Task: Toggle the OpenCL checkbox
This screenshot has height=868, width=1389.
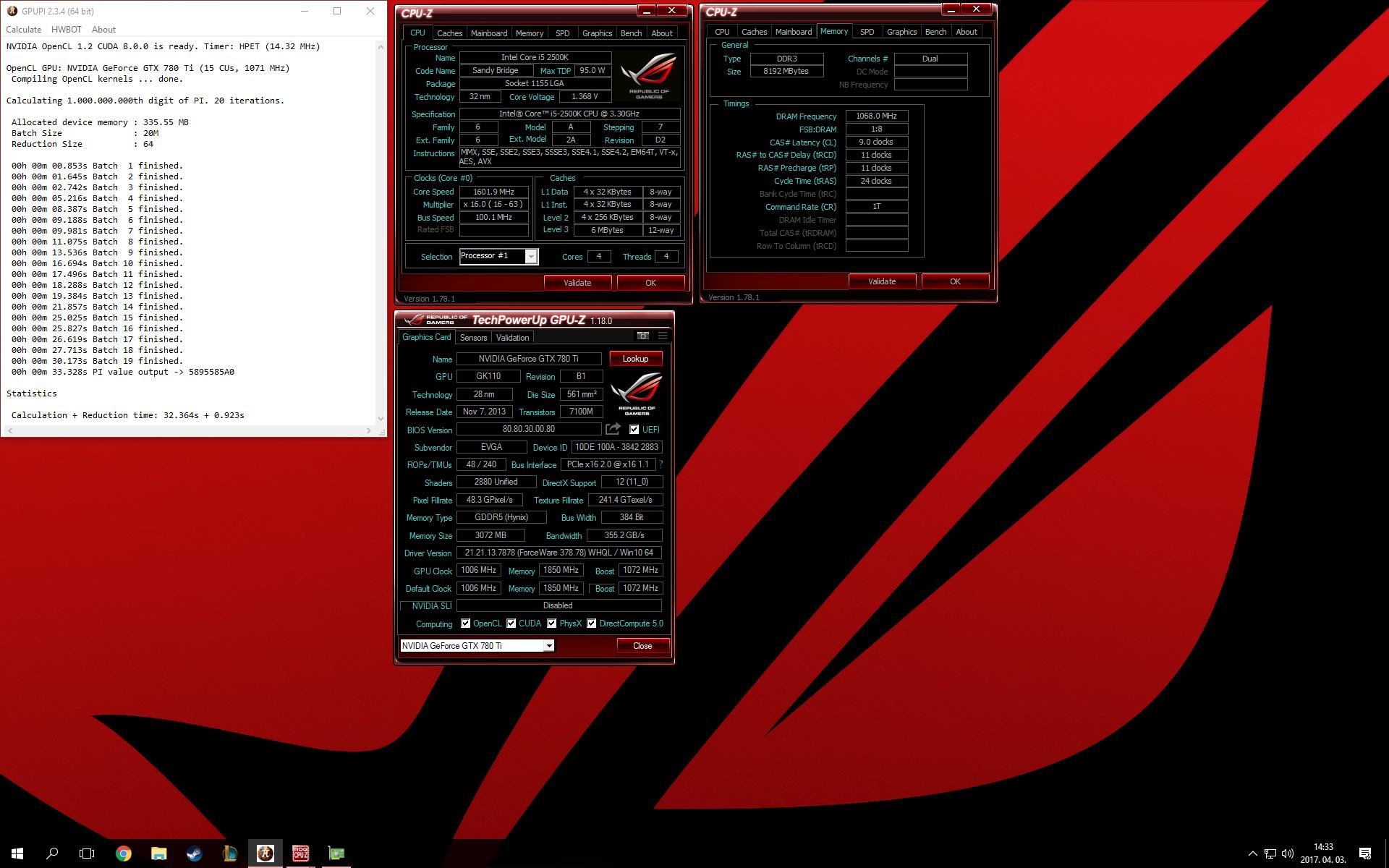Action: click(465, 623)
